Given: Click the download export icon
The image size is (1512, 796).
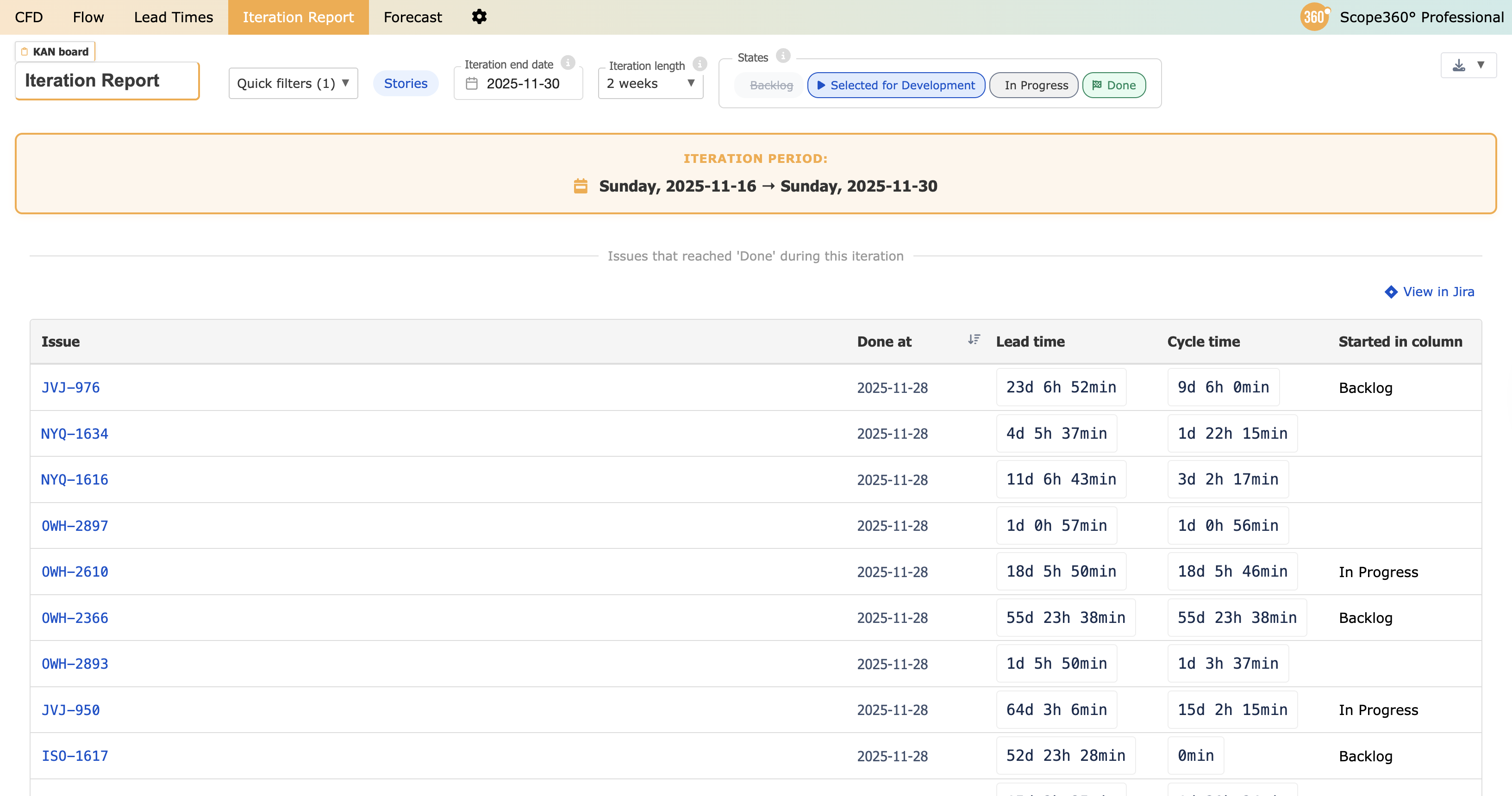Looking at the screenshot, I should (1459, 65).
